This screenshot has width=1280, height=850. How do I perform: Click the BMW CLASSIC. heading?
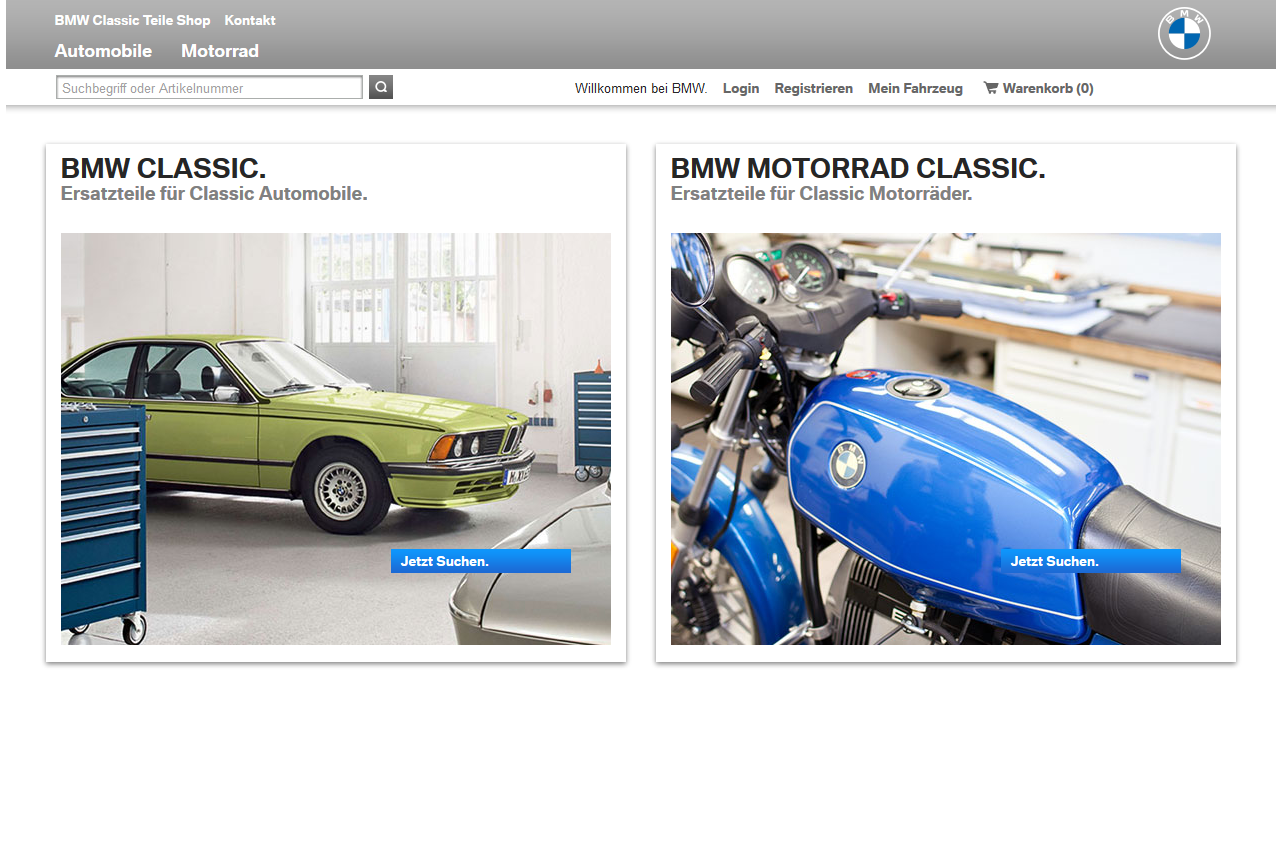coord(164,168)
